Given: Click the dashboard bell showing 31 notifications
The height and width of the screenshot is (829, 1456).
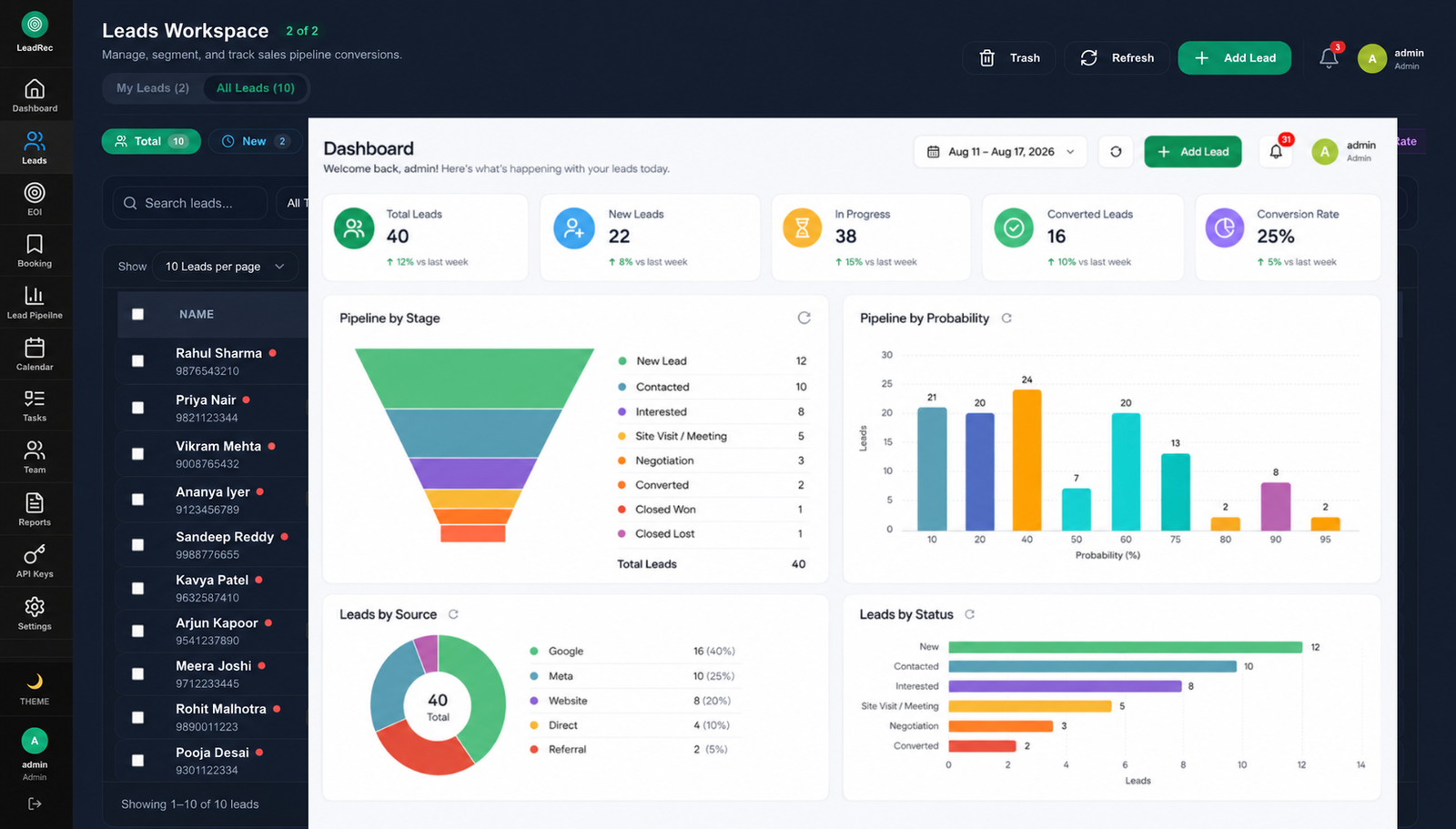Looking at the screenshot, I should (1276, 152).
